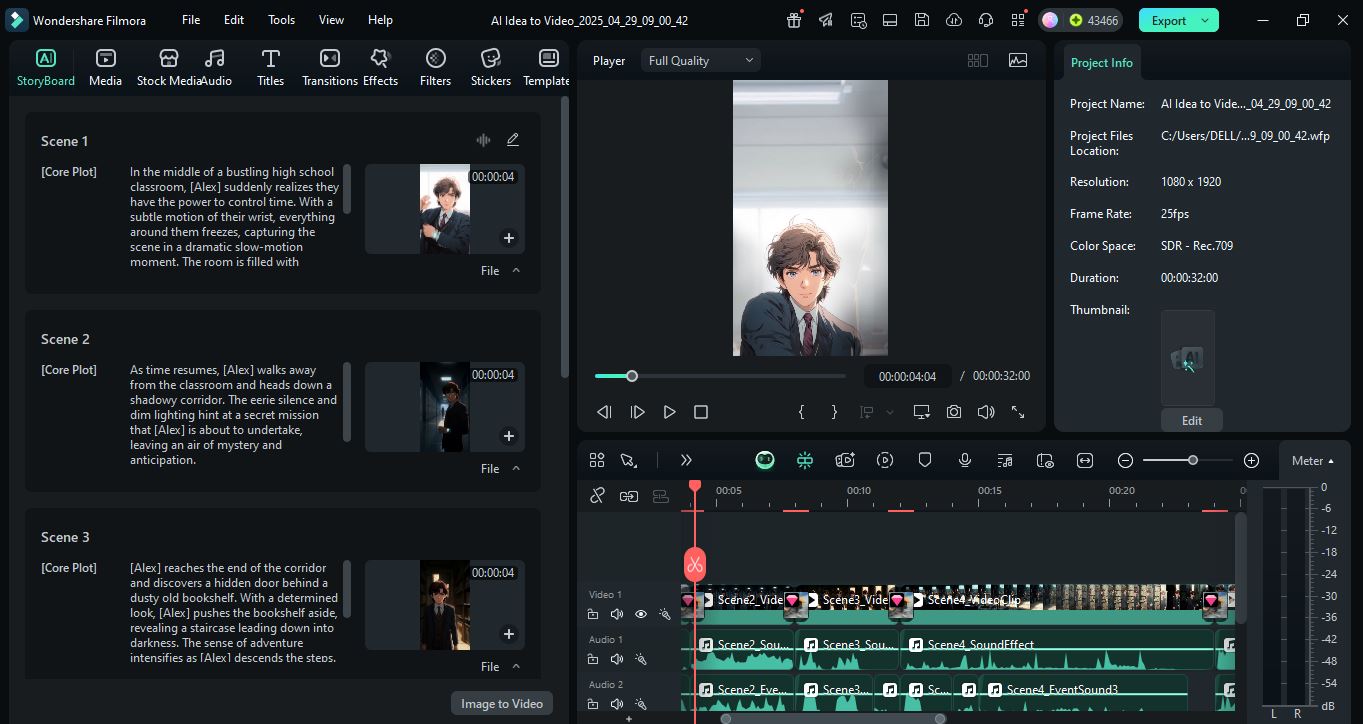Open cloud upload icon in title bar
The width and height of the screenshot is (1363, 724).
click(x=954, y=20)
